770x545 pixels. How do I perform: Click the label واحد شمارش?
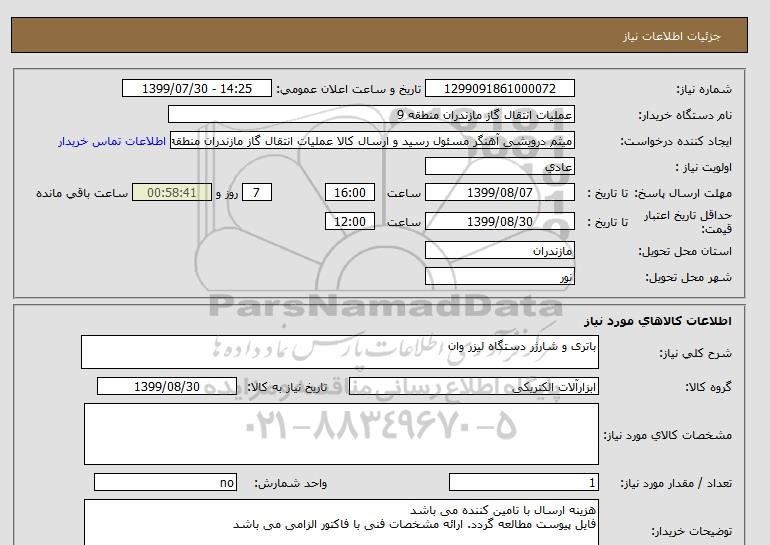(291, 484)
